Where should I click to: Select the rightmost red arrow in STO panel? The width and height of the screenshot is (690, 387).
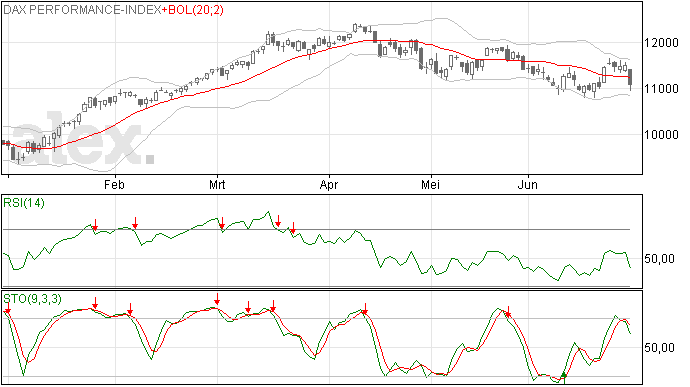pyautogui.click(x=508, y=312)
